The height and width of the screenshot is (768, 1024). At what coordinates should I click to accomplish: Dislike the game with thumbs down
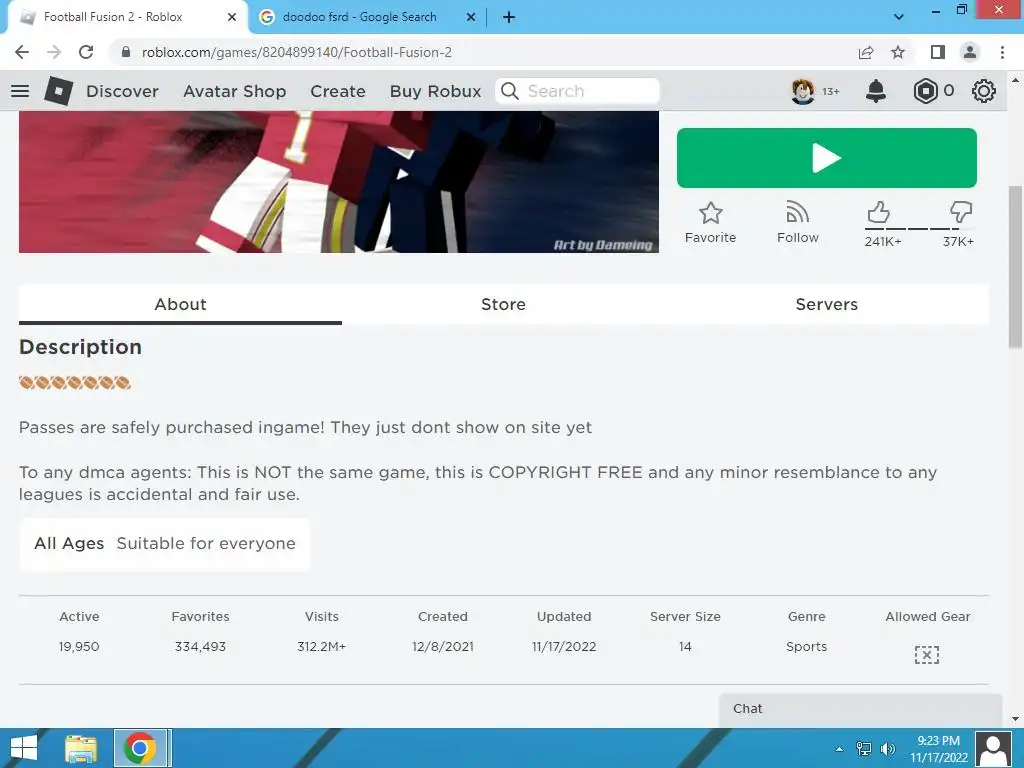pyautogui.click(x=961, y=212)
